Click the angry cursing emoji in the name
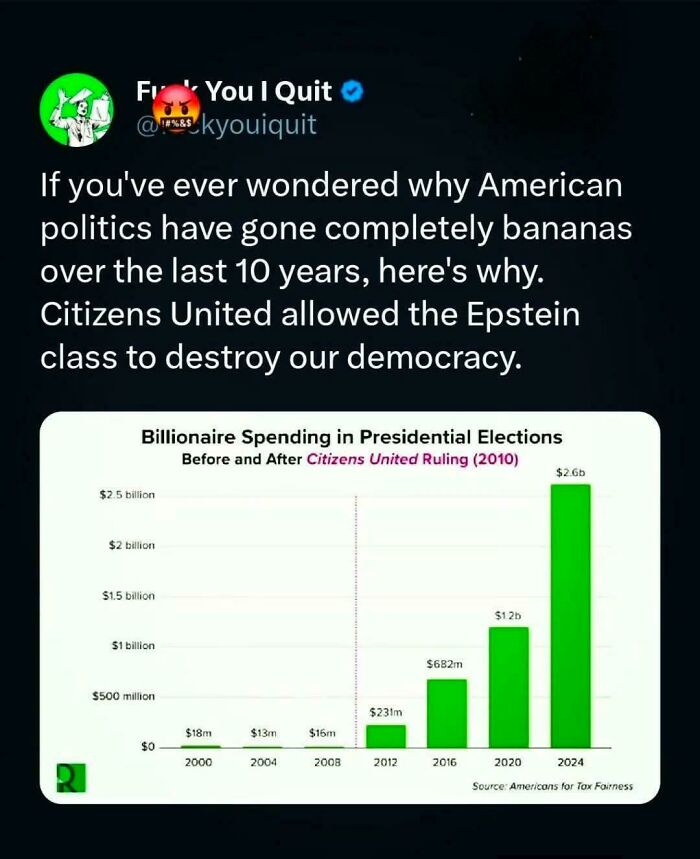The width and height of the screenshot is (700, 859). pyautogui.click(x=179, y=104)
